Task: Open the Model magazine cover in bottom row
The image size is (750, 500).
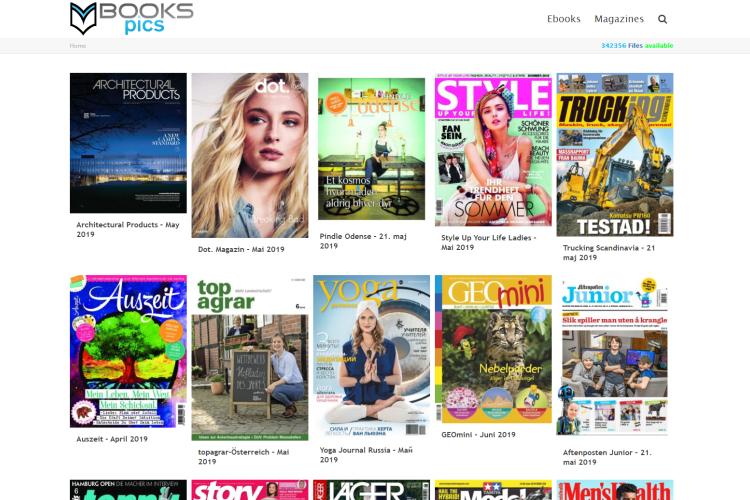Action: click(x=493, y=490)
